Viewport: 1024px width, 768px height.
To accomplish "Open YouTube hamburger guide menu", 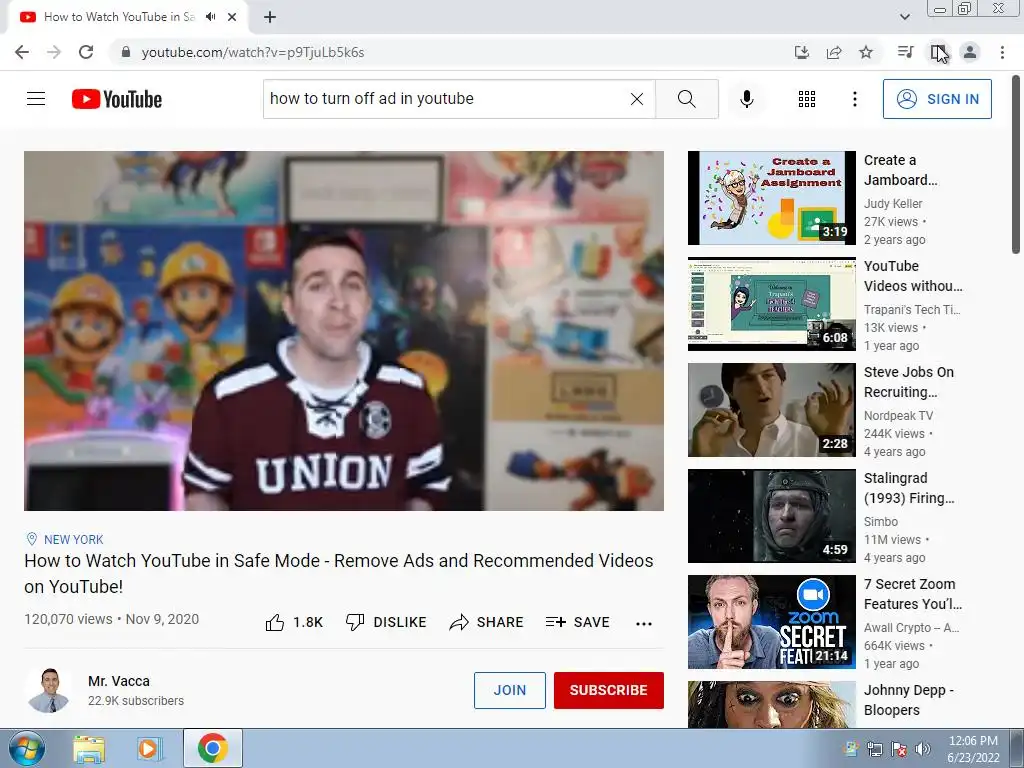I will tap(36, 99).
